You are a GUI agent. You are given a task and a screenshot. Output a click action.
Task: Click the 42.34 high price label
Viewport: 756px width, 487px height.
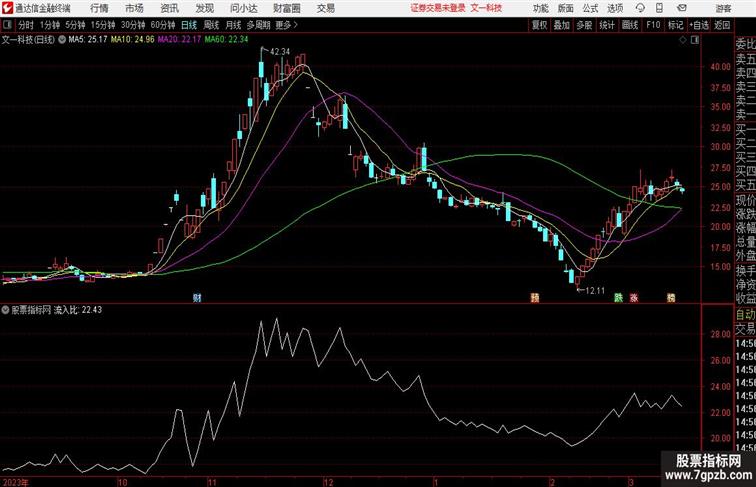click(x=280, y=52)
